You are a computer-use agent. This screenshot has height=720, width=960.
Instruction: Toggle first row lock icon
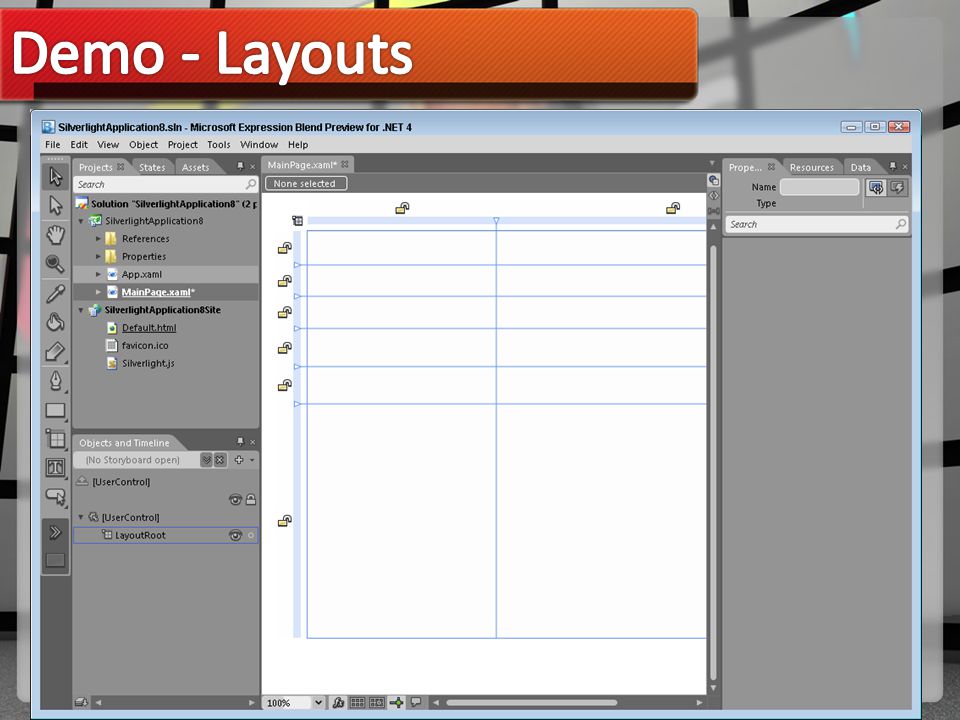[285, 248]
